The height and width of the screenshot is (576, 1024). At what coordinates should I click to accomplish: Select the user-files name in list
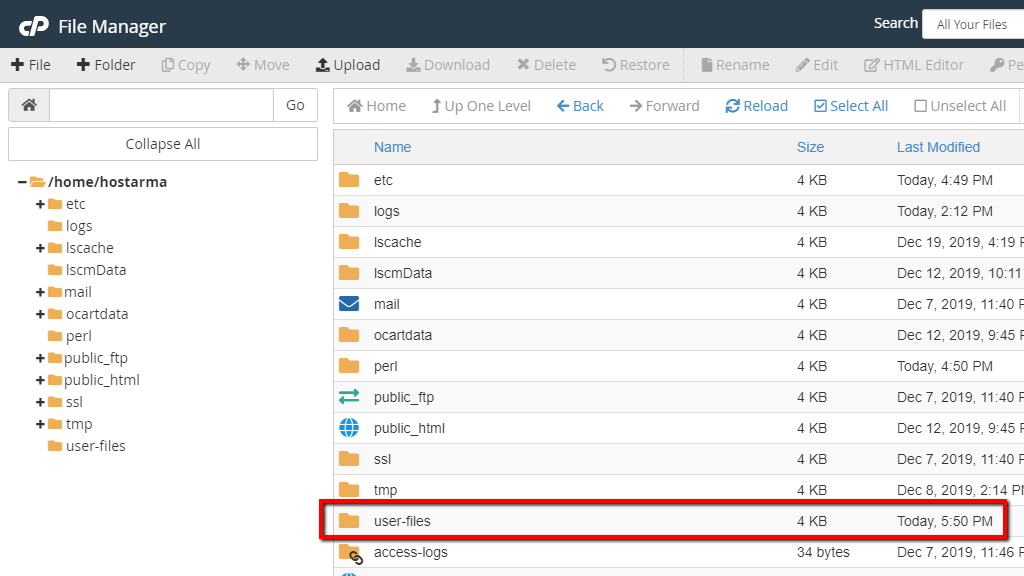pyautogui.click(x=402, y=521)
